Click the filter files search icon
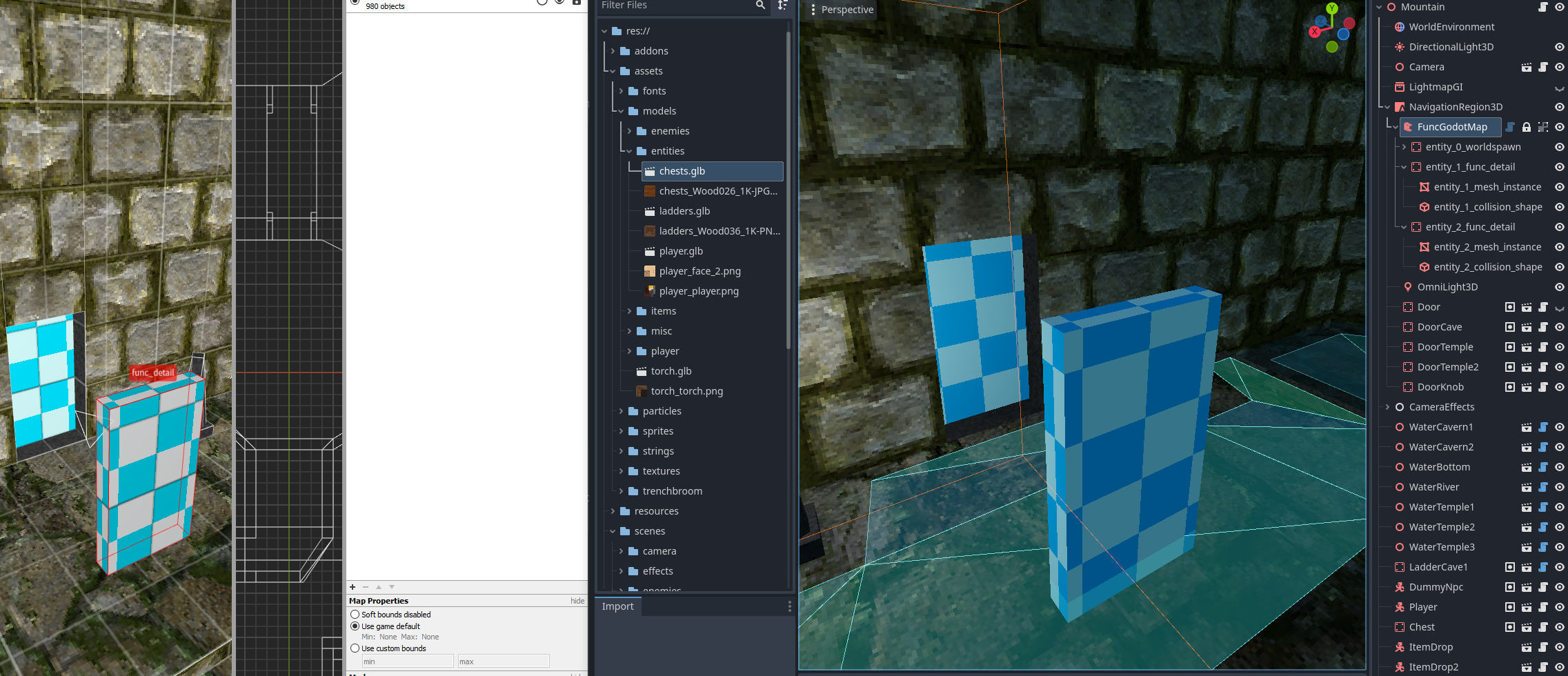Image resolution: width=1568 pixels, height=676 pixels. [x=760, y=5]
